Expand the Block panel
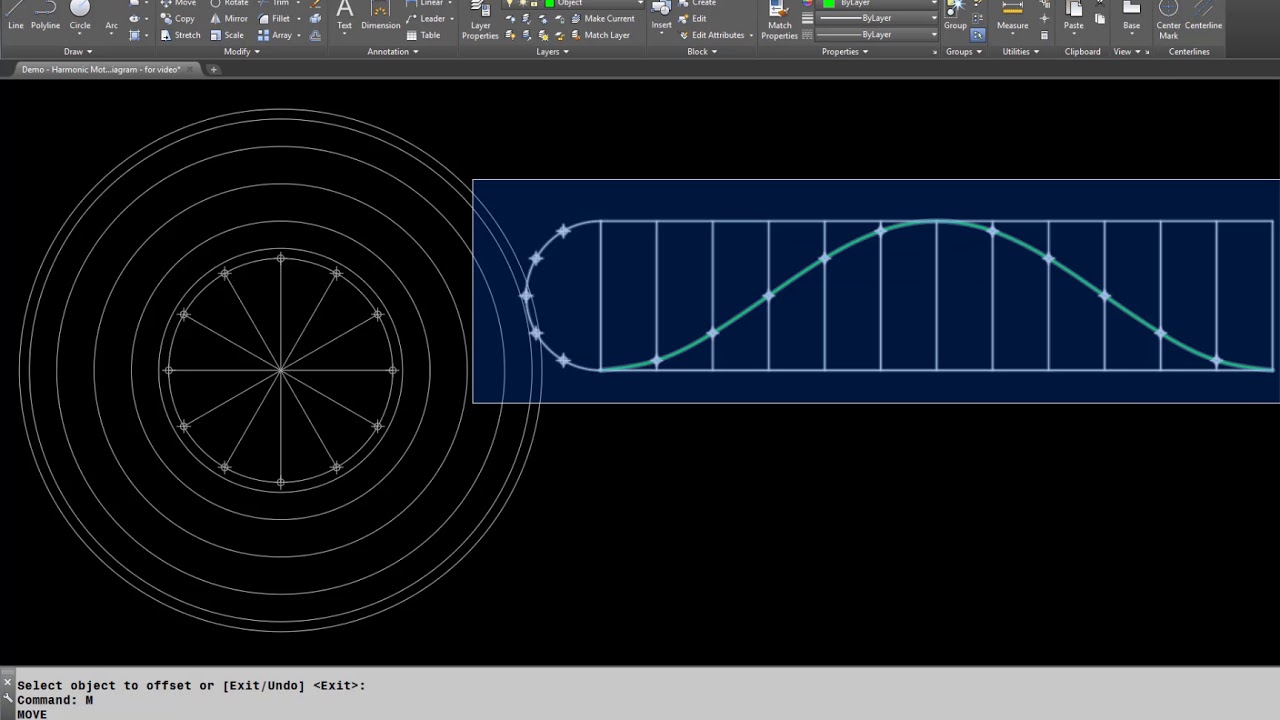The width and height of the screenshot is (1280, 720). [x=702, y=51]
